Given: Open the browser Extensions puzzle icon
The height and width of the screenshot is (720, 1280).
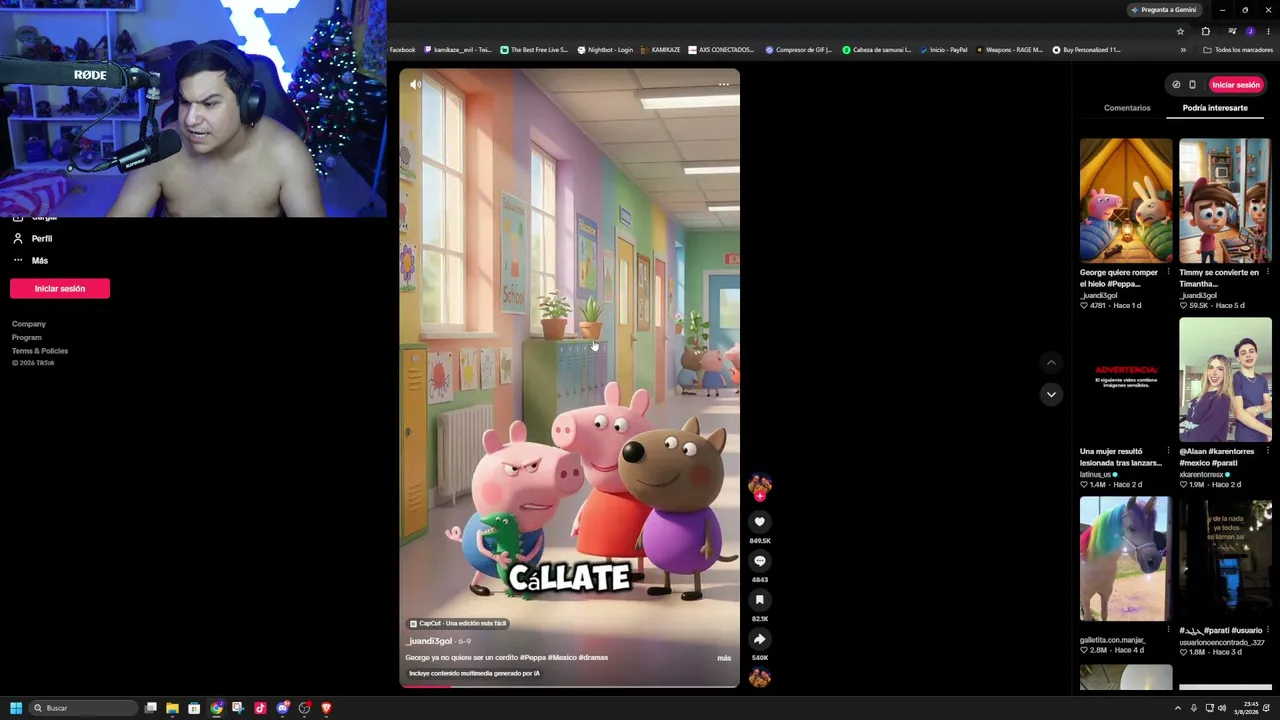Looking at the screenshot, I should click(x=1205, y=31).
